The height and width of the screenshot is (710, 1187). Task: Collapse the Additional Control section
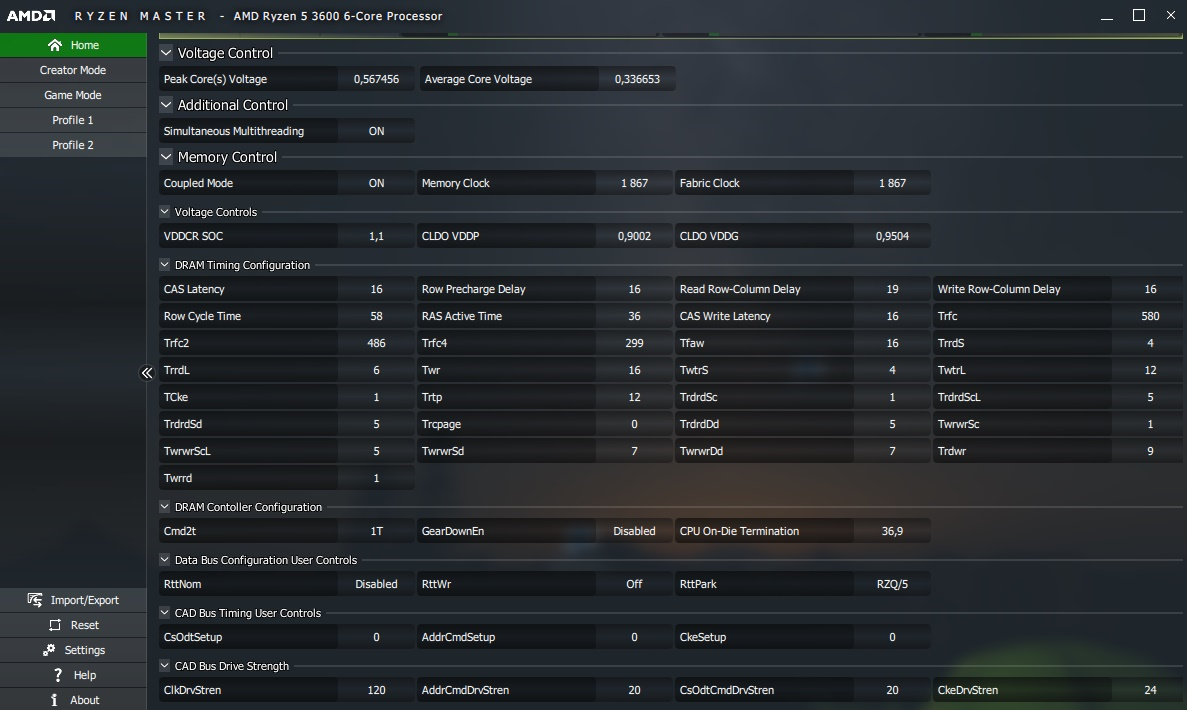pos(166,105)
